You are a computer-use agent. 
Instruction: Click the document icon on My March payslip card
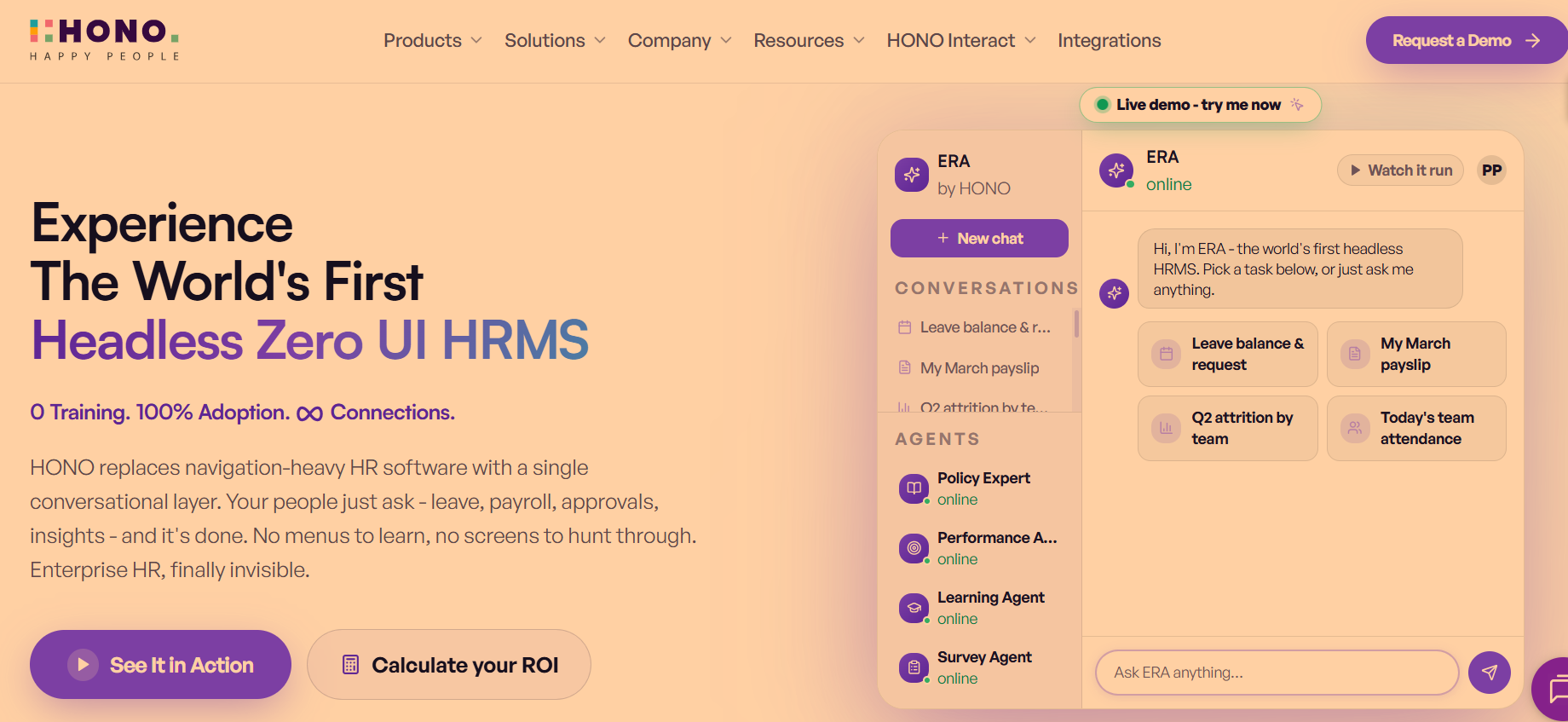(1355, 354)
